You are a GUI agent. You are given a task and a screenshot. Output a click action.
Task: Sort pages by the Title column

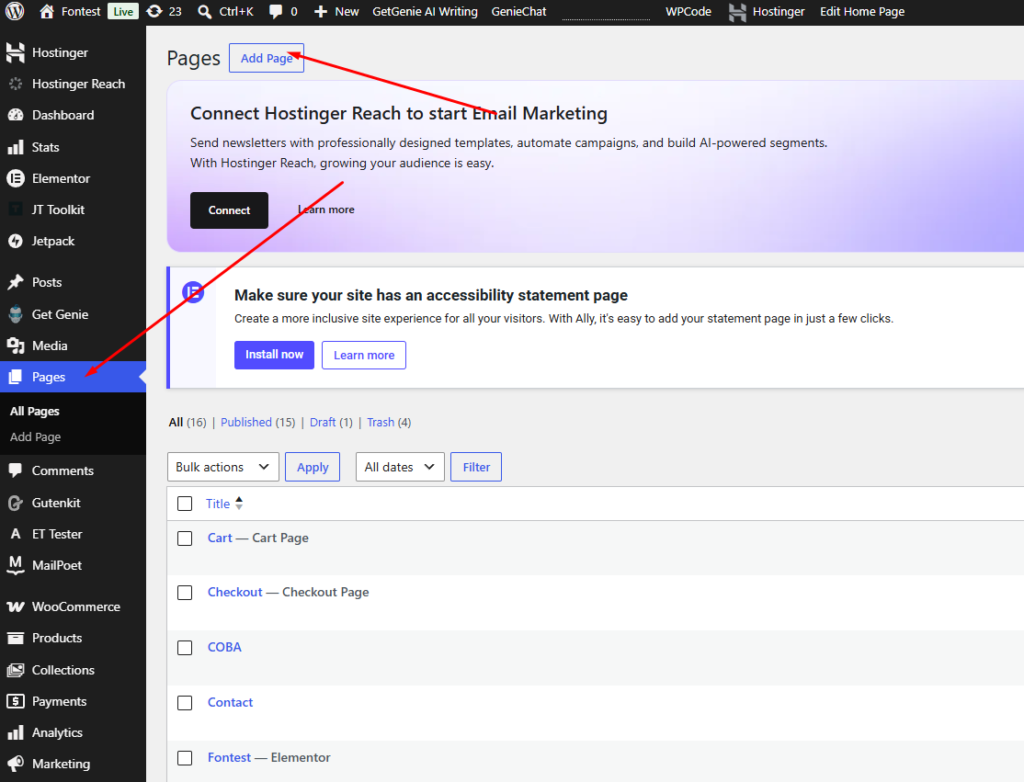(x=224, y=504)
